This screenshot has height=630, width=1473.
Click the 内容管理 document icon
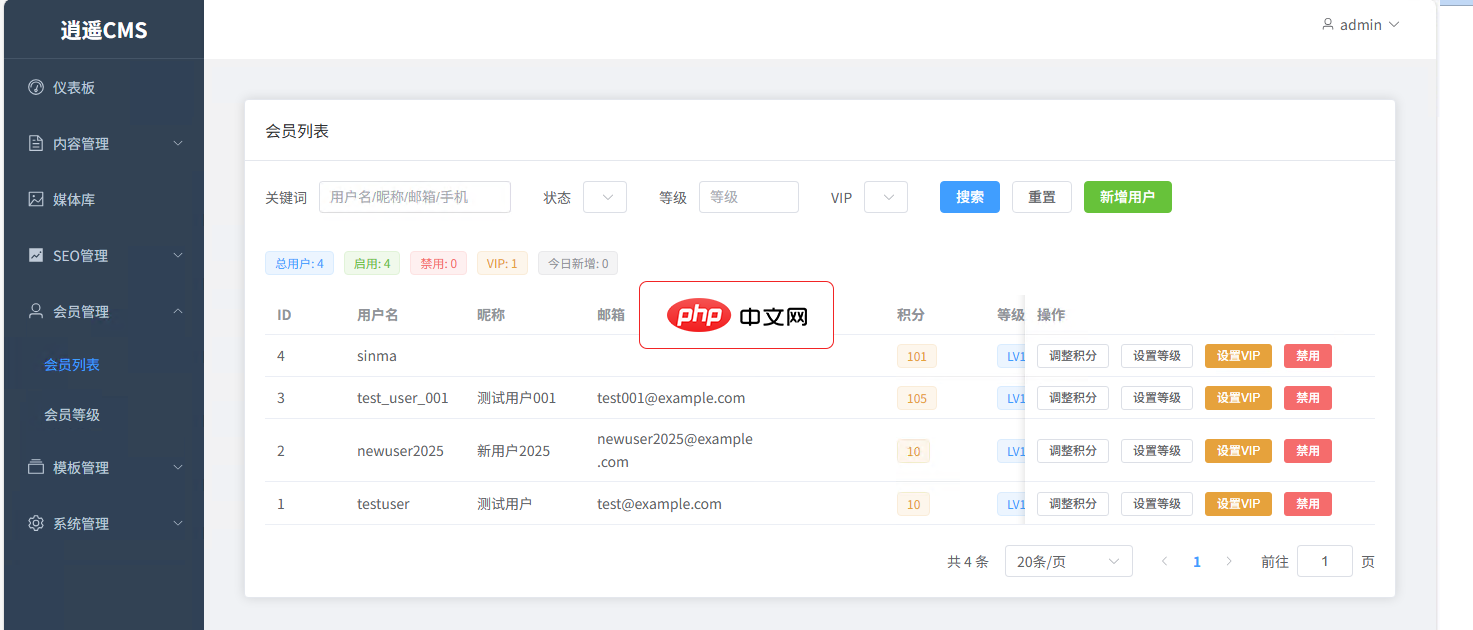click(37, 143)
